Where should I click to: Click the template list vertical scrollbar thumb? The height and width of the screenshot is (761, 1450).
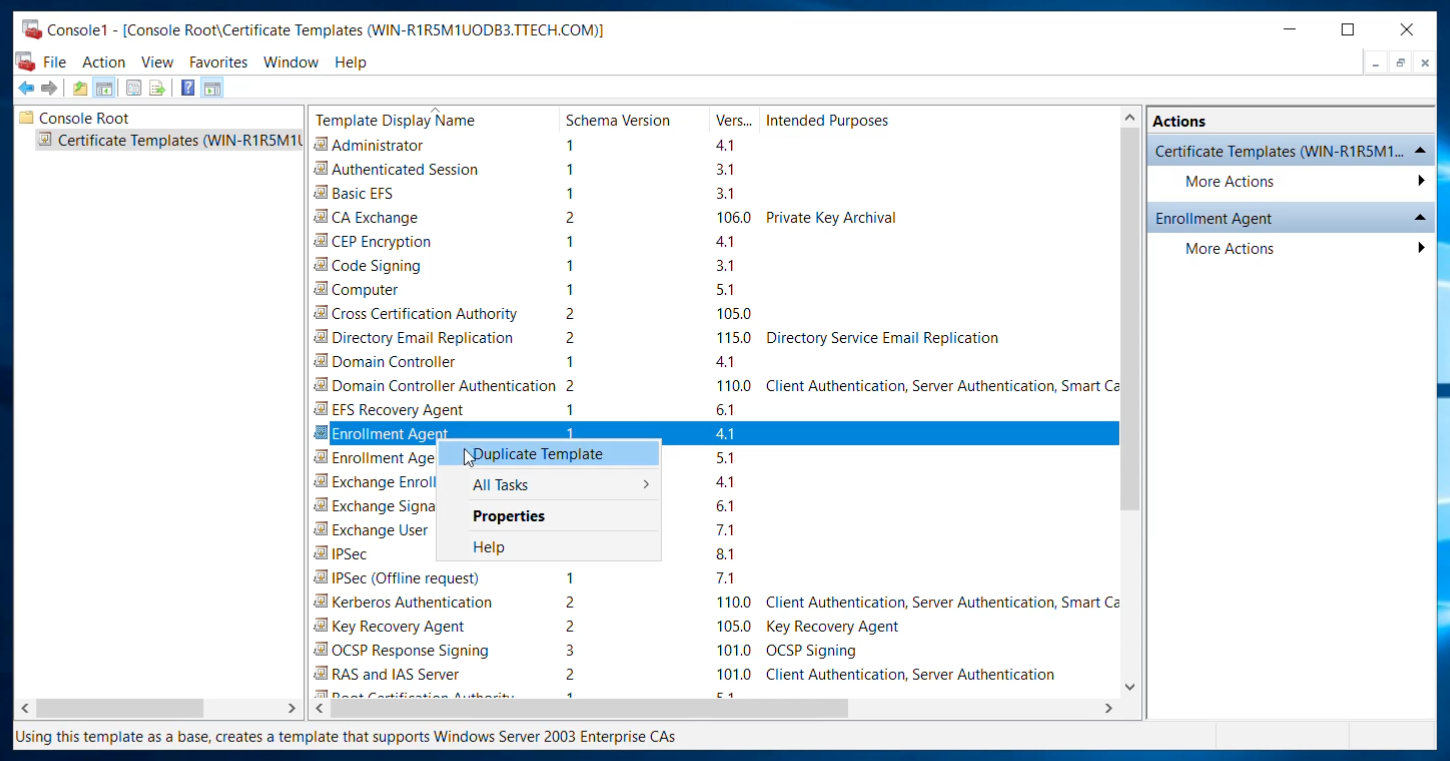coord(1130,319)
